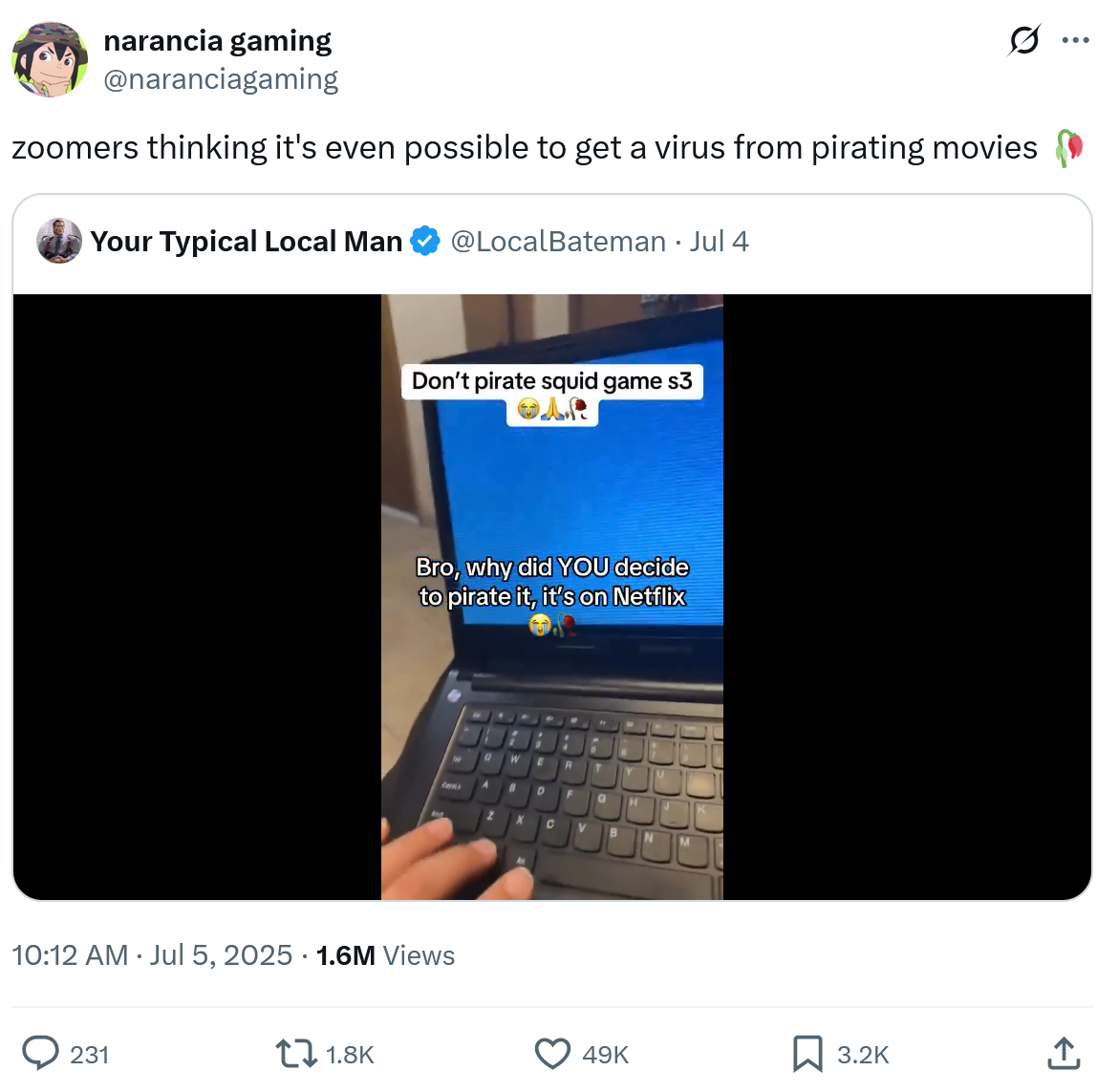The image size is (1119, 1092).
Task: Click the share upload icon
Action: (1064, 1054)
